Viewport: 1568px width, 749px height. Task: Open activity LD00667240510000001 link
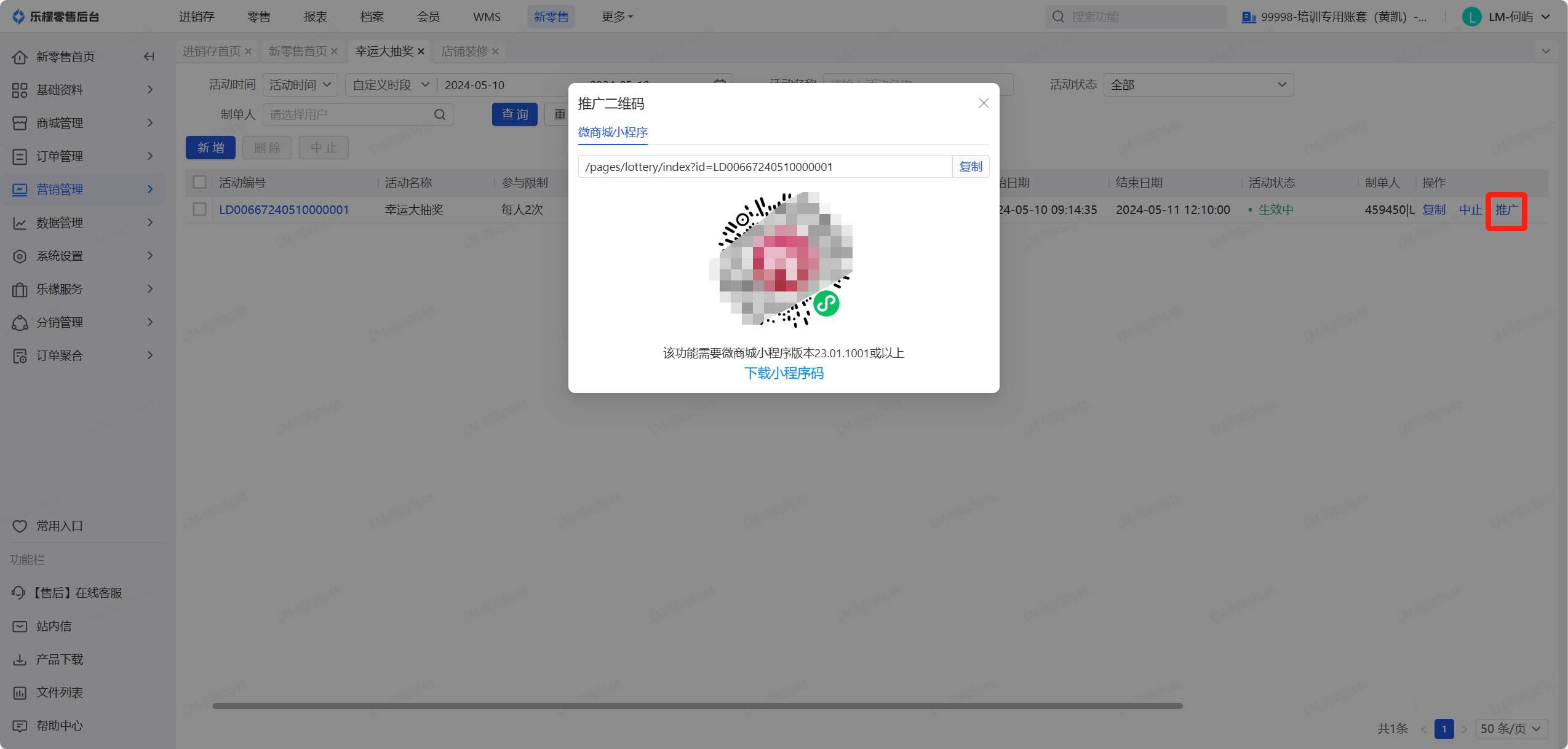(x=284, y=210)
